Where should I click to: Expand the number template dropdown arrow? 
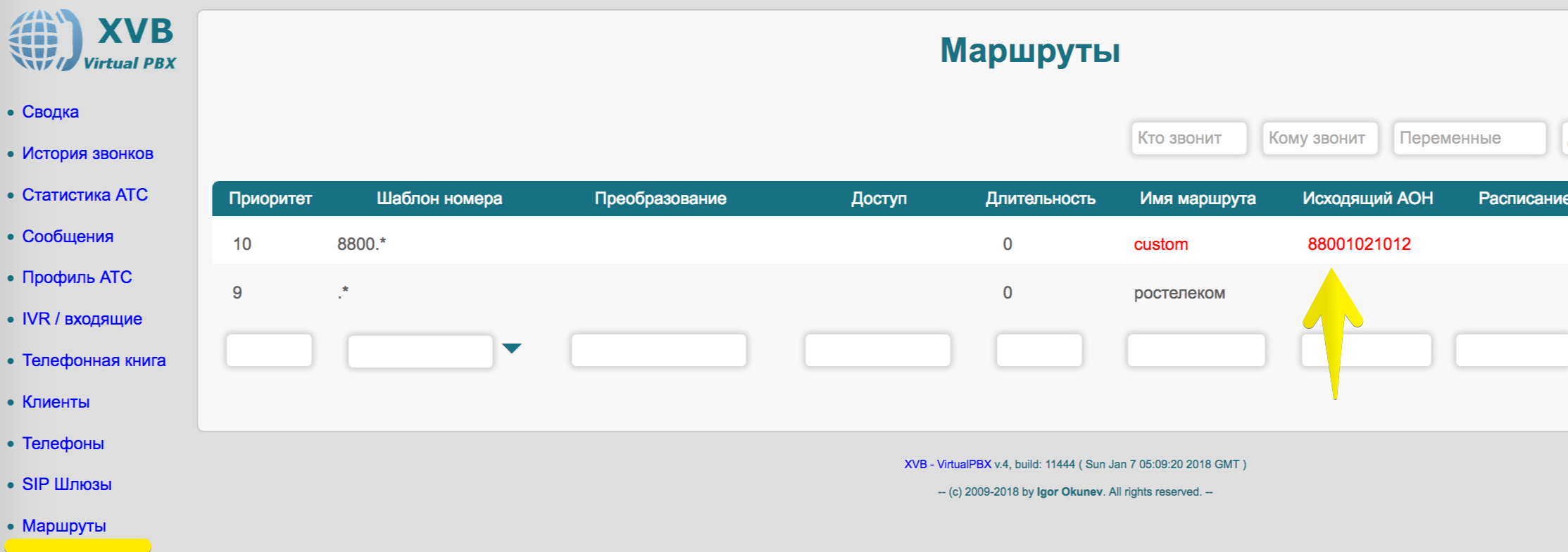point(511,348)
